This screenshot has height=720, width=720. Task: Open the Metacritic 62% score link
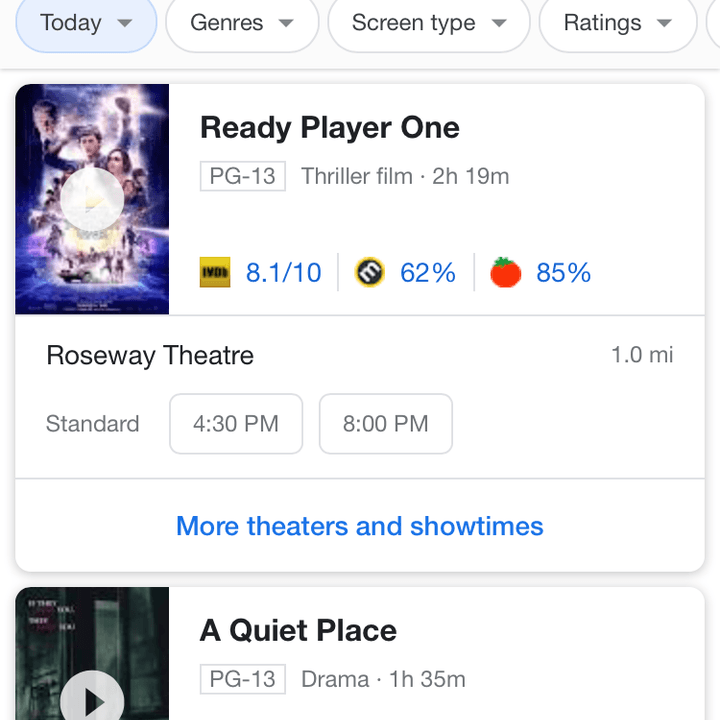coord(428,273)
